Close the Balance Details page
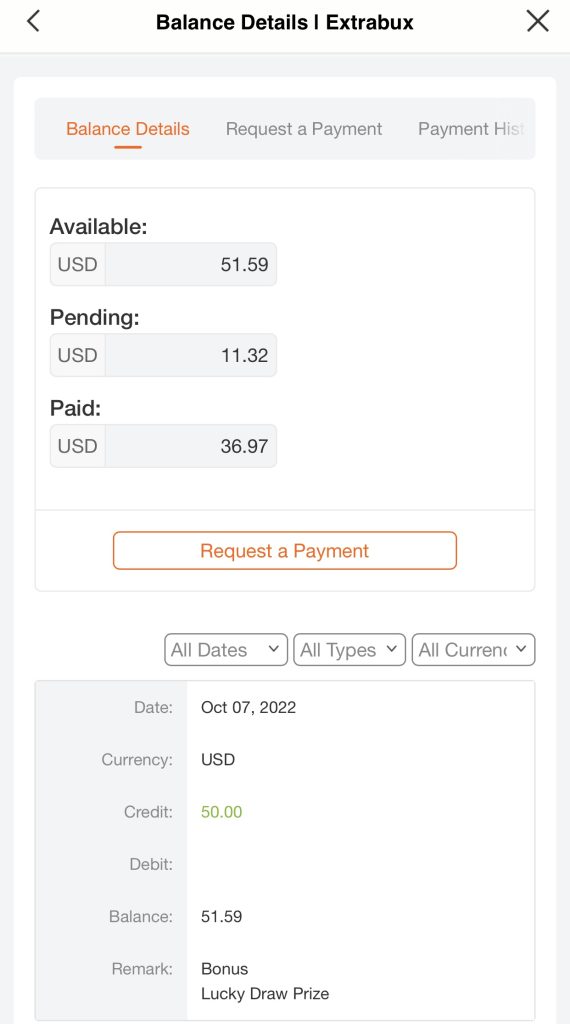 537,22
